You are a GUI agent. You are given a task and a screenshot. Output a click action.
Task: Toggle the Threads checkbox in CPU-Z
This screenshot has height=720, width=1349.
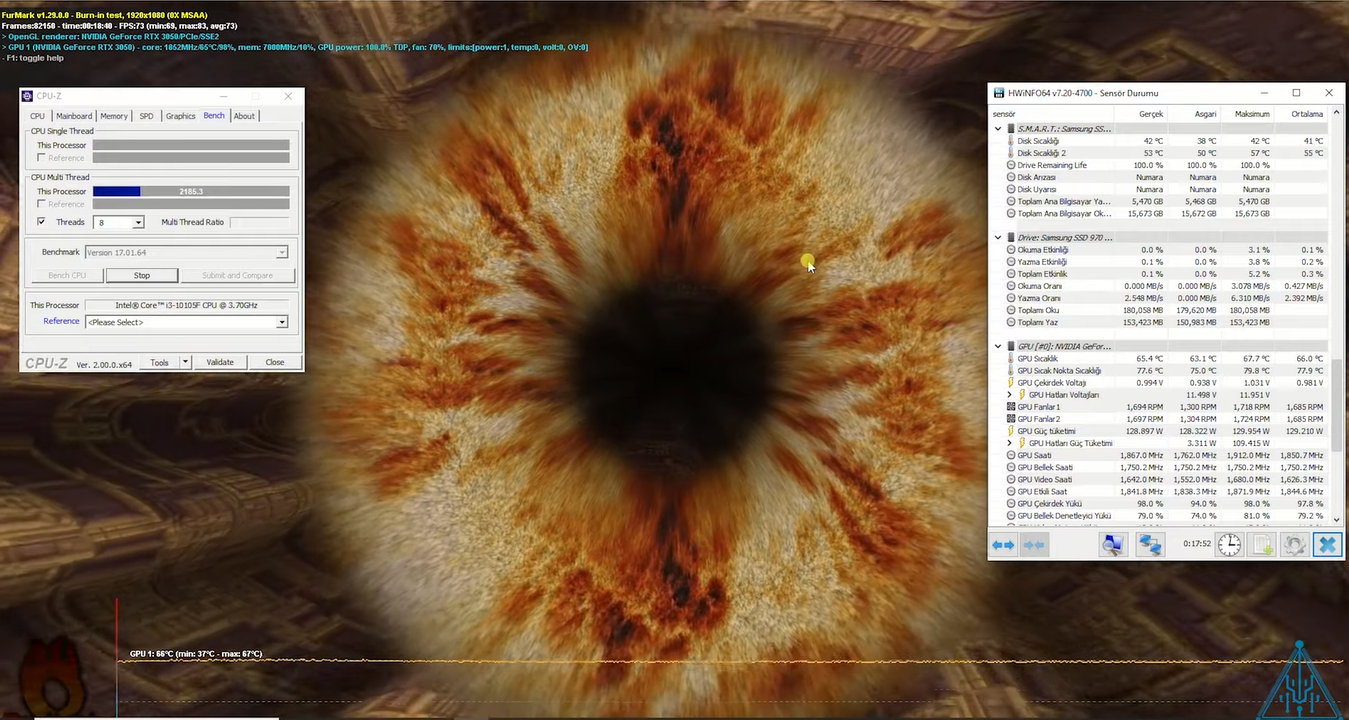pyautogui.click(x=41, y=222)
